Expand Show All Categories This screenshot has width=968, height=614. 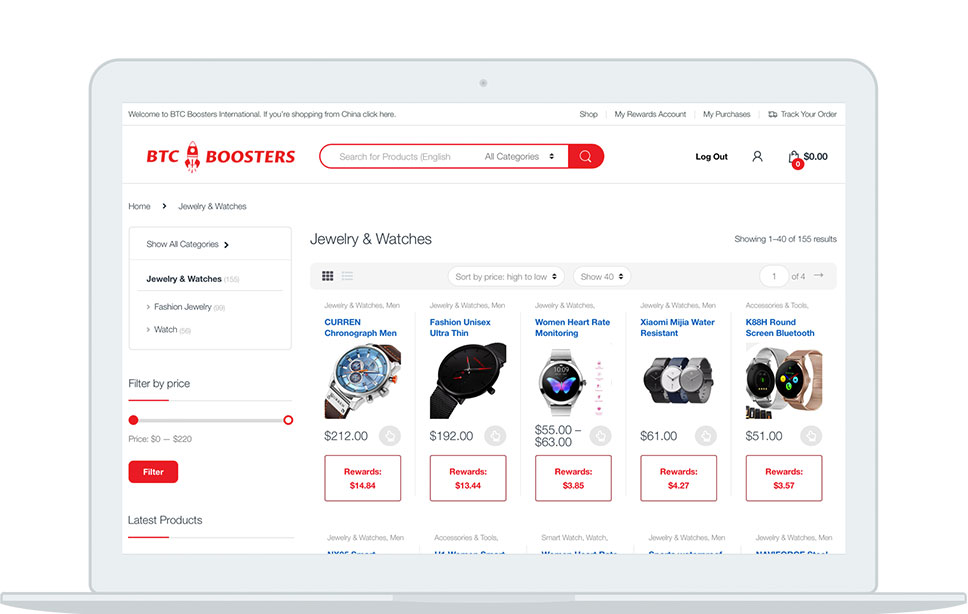coord(188,244)
